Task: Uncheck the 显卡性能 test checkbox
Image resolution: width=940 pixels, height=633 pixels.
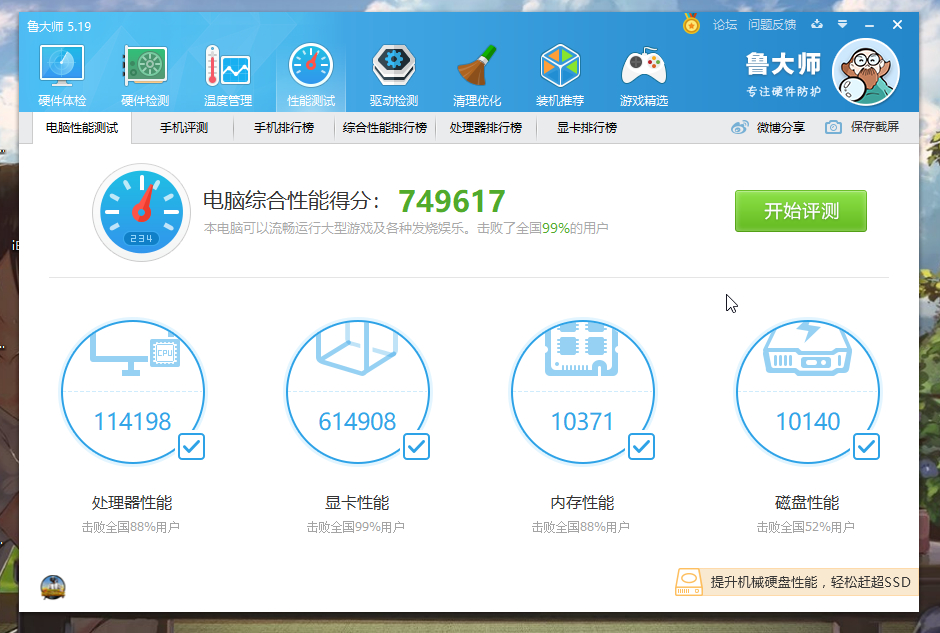Action: (x=416, y=447)
